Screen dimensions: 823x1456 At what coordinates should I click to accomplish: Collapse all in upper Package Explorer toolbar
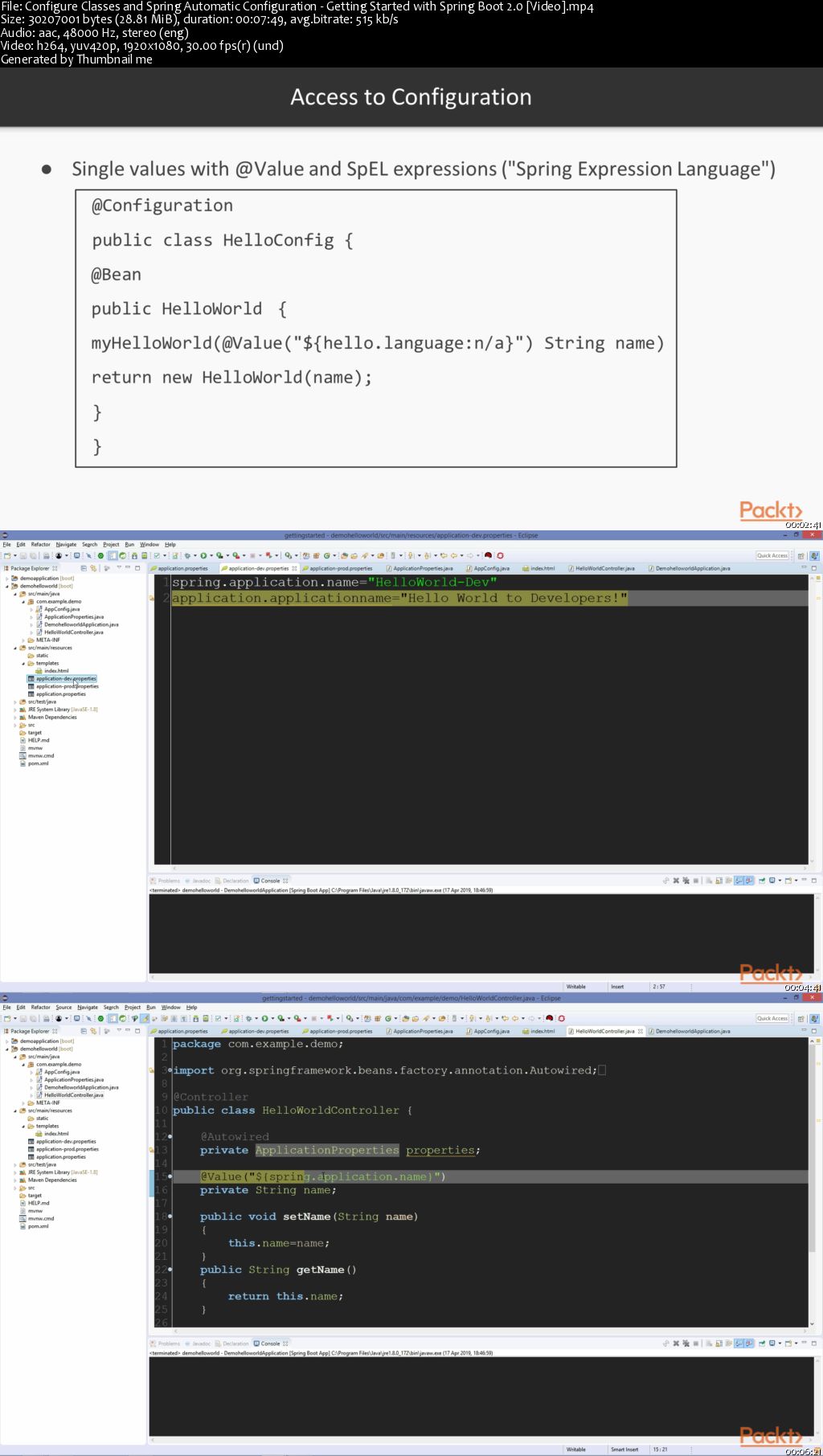[83, 568]
